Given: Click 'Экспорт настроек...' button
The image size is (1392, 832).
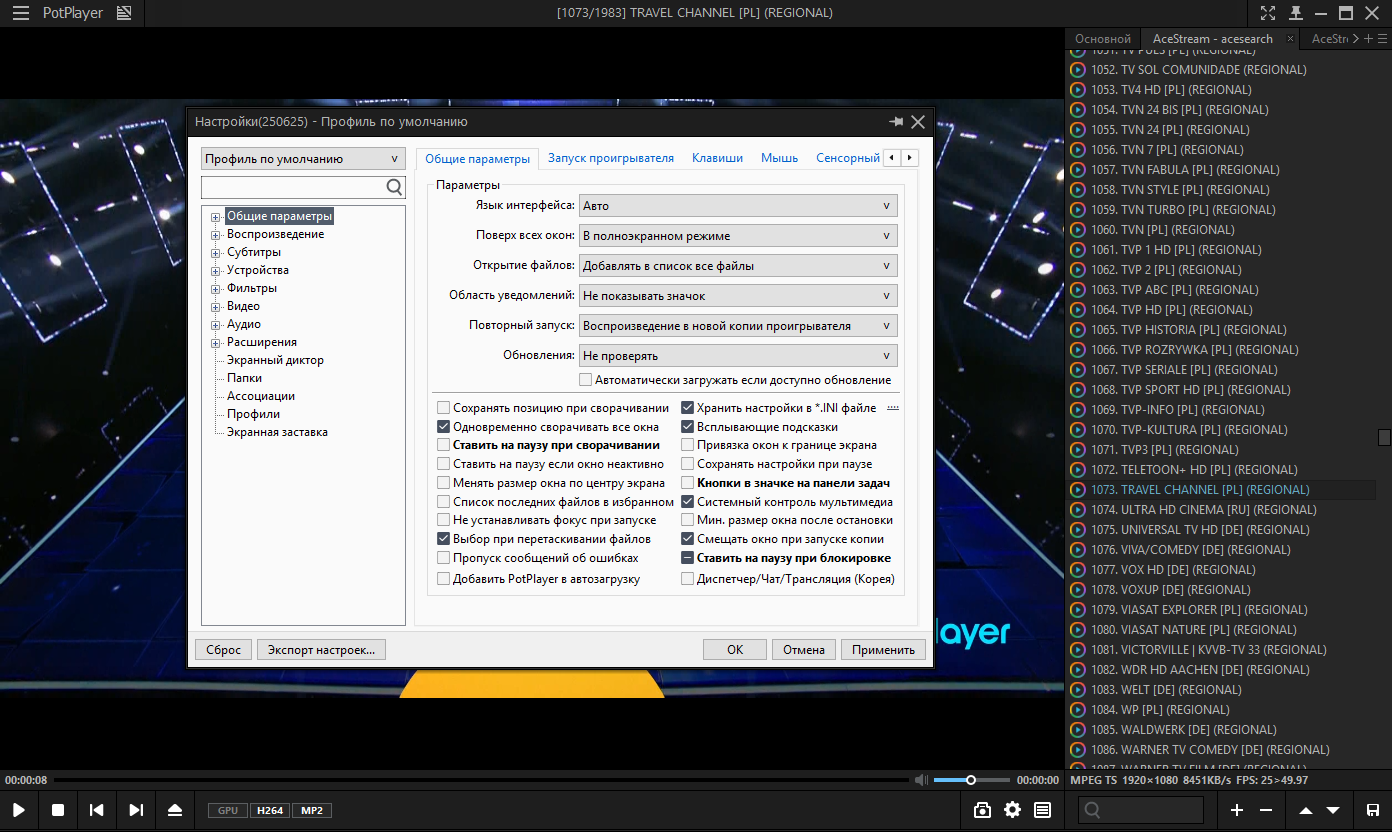Looking at the screenshot, I should (x=321, y=650).
